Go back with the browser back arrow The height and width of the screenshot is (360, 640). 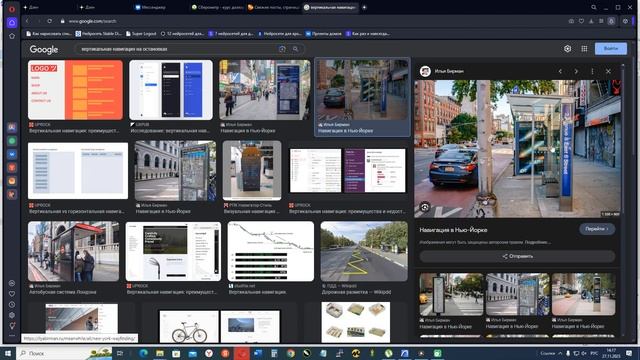point(27,21)
